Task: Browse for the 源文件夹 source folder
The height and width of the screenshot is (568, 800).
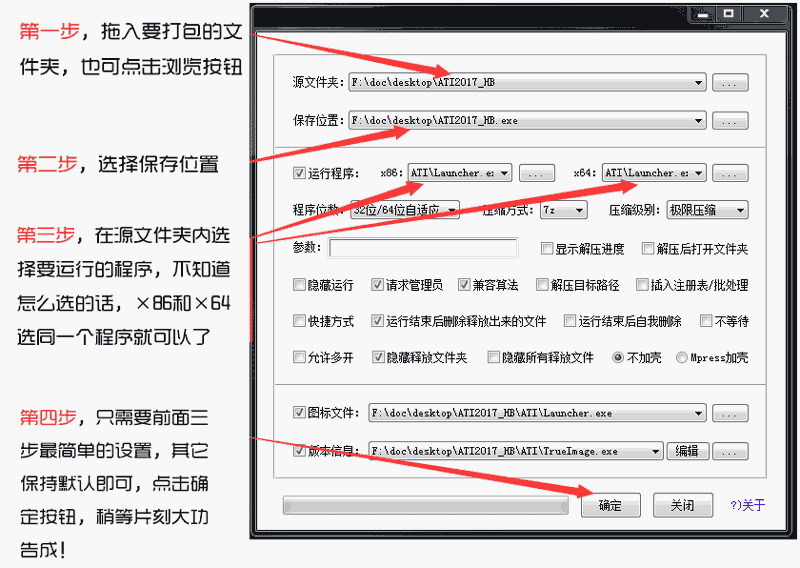Action: pyautogui.click(x=730, y=83)
